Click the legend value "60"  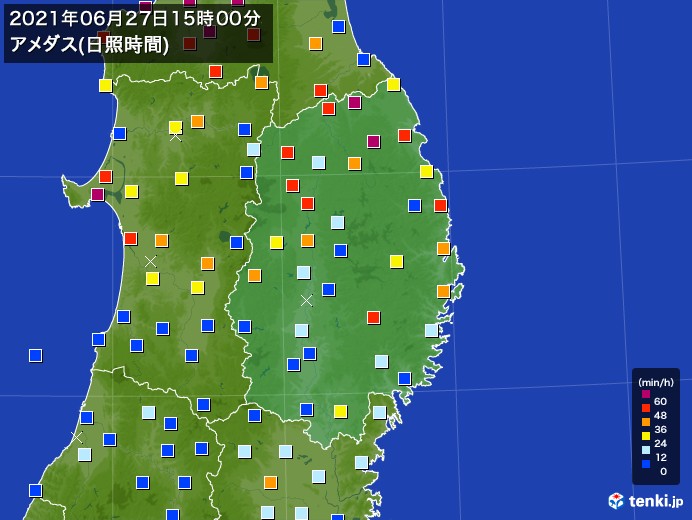tap(660, 401)
